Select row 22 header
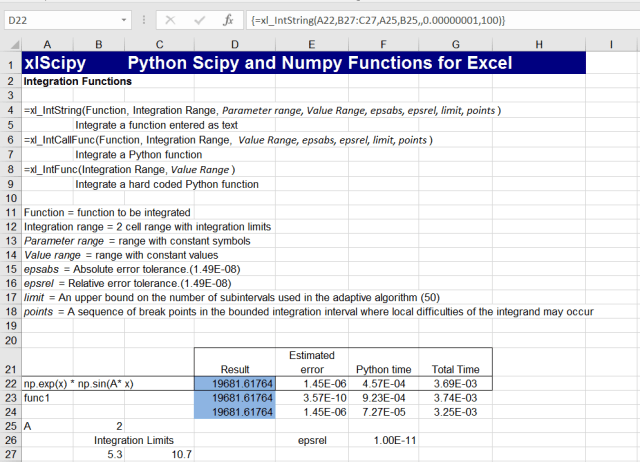This screenshot has width=640, height=462. pyautogui.click(x=10, y=383)
